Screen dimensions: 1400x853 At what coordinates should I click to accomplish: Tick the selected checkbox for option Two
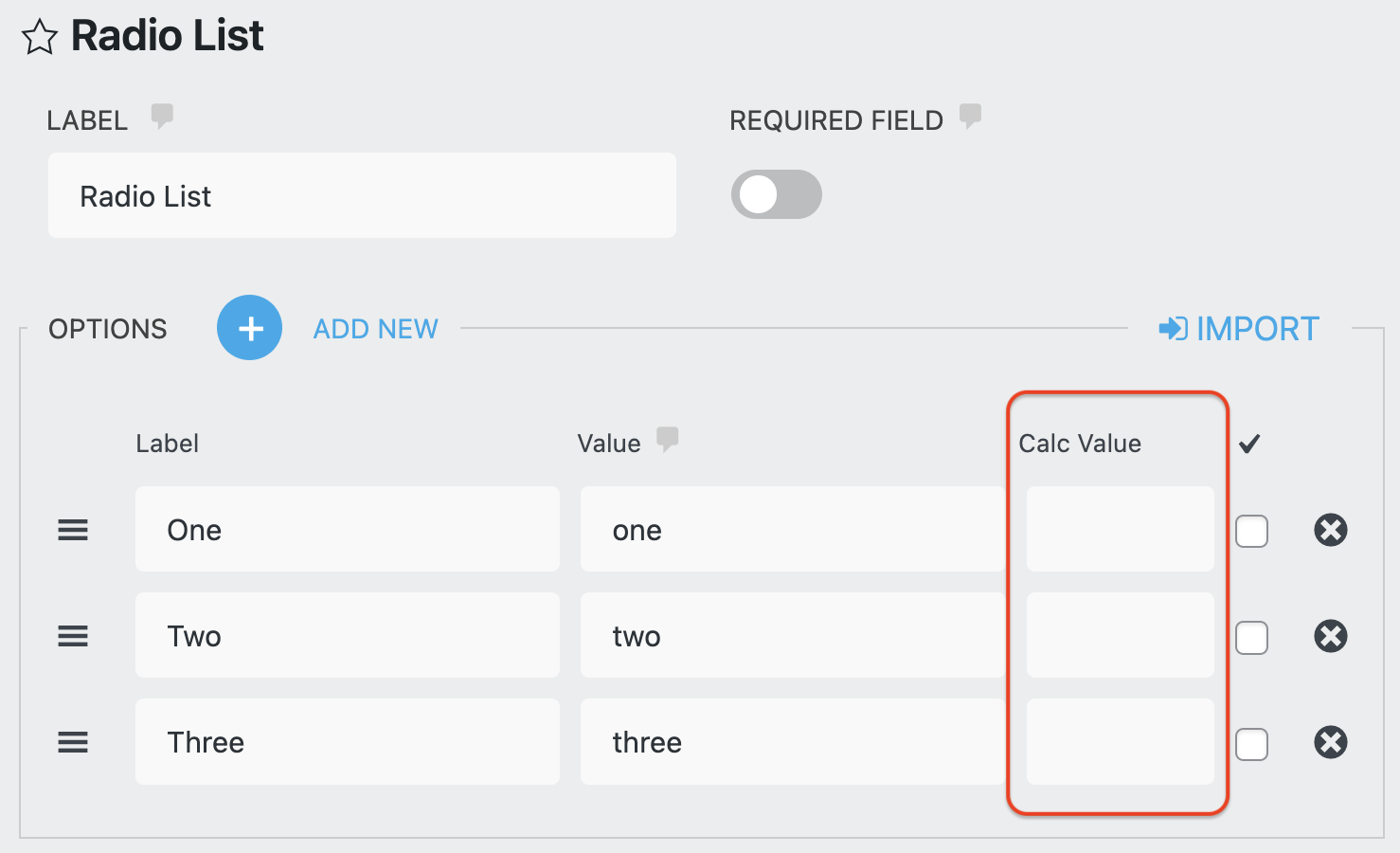(x=1251, y=637)
